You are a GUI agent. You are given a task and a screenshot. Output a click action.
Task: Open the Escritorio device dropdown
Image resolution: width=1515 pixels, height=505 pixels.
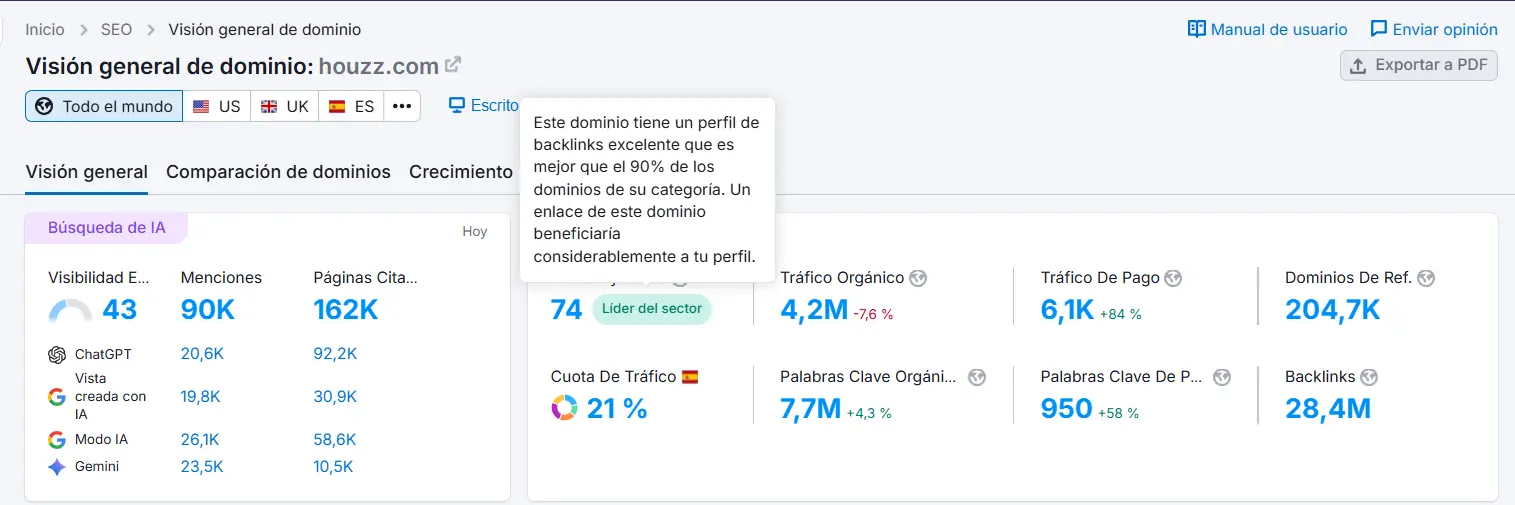tap(484, 105)
